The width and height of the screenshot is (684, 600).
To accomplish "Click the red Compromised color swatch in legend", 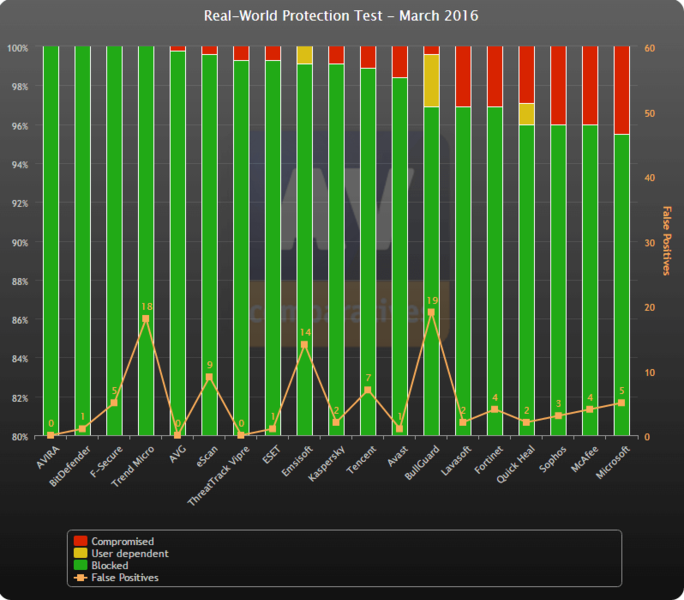I will (80, 541).
